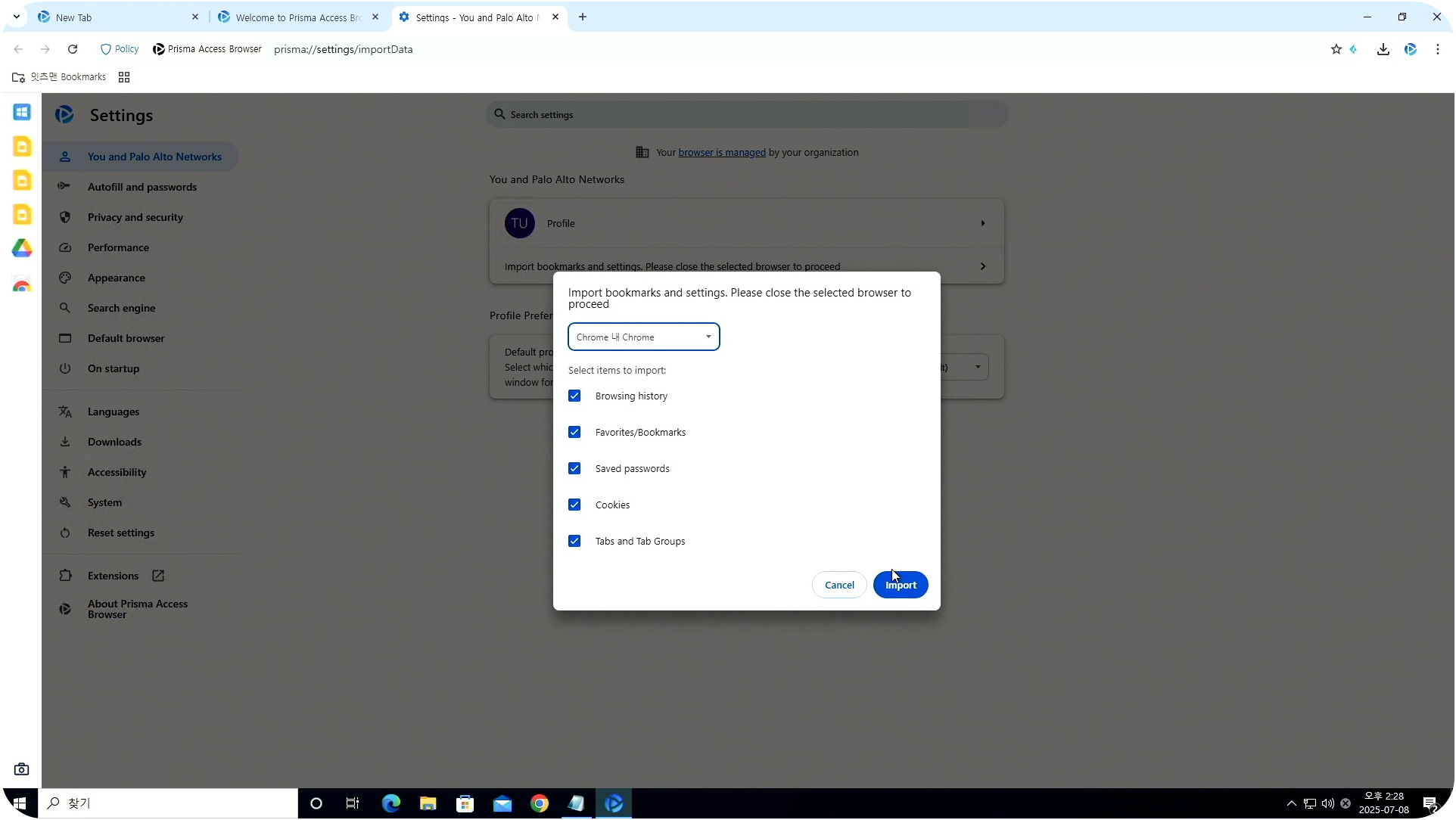
Task: Open the three-dot browser menu
Action: click(x=1438, y=49)
